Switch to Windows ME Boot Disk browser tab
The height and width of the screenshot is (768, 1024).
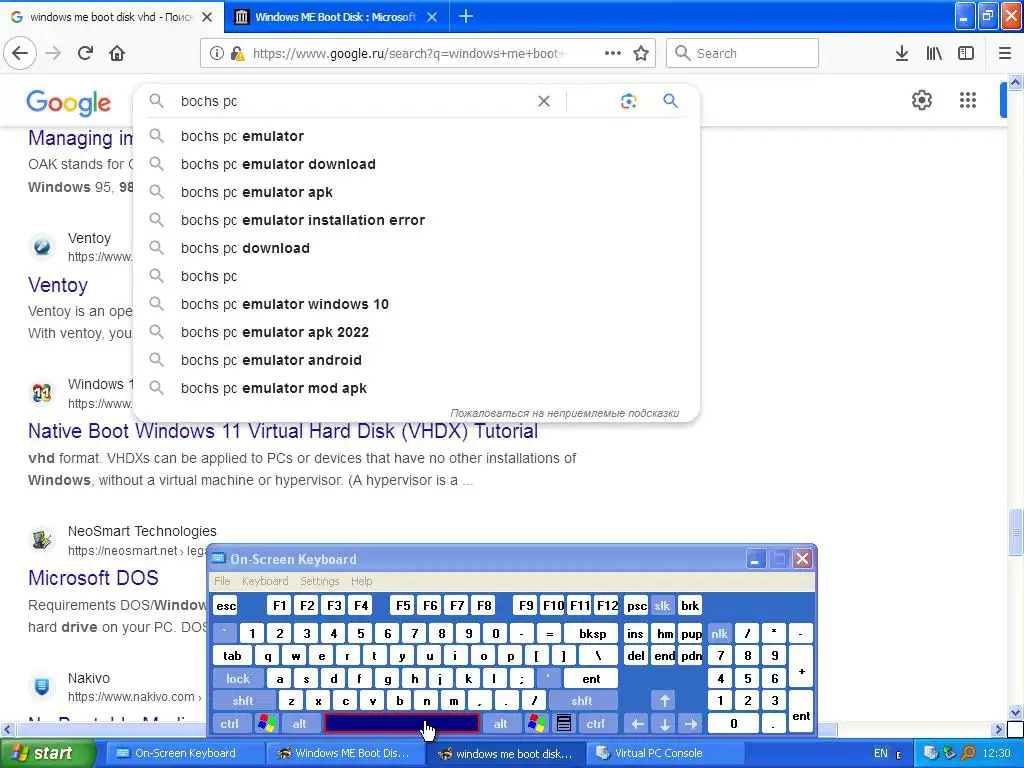coord(336,17)
